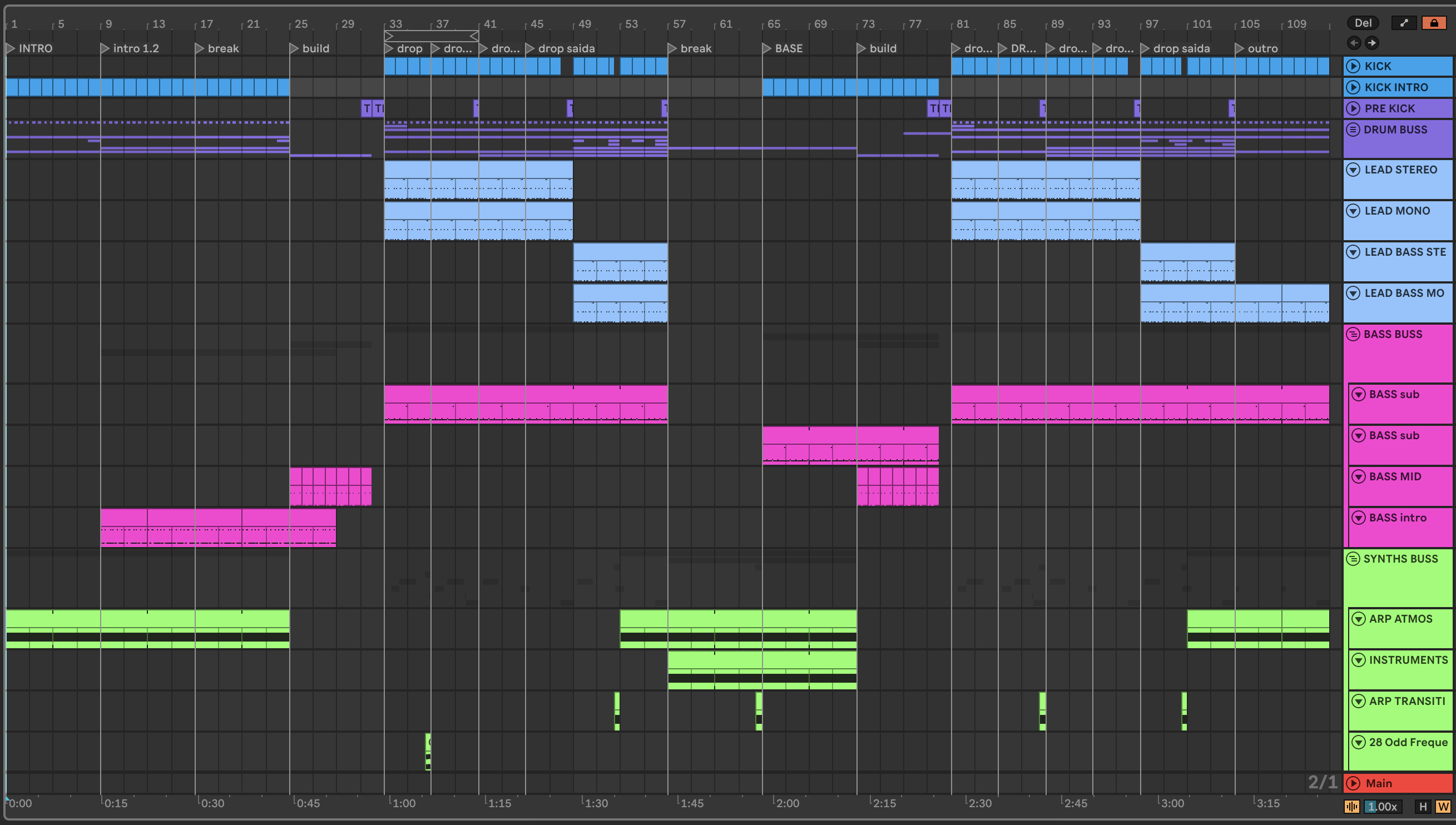
Task: Jump to next locator arrow
Action: click(1371, 42)
